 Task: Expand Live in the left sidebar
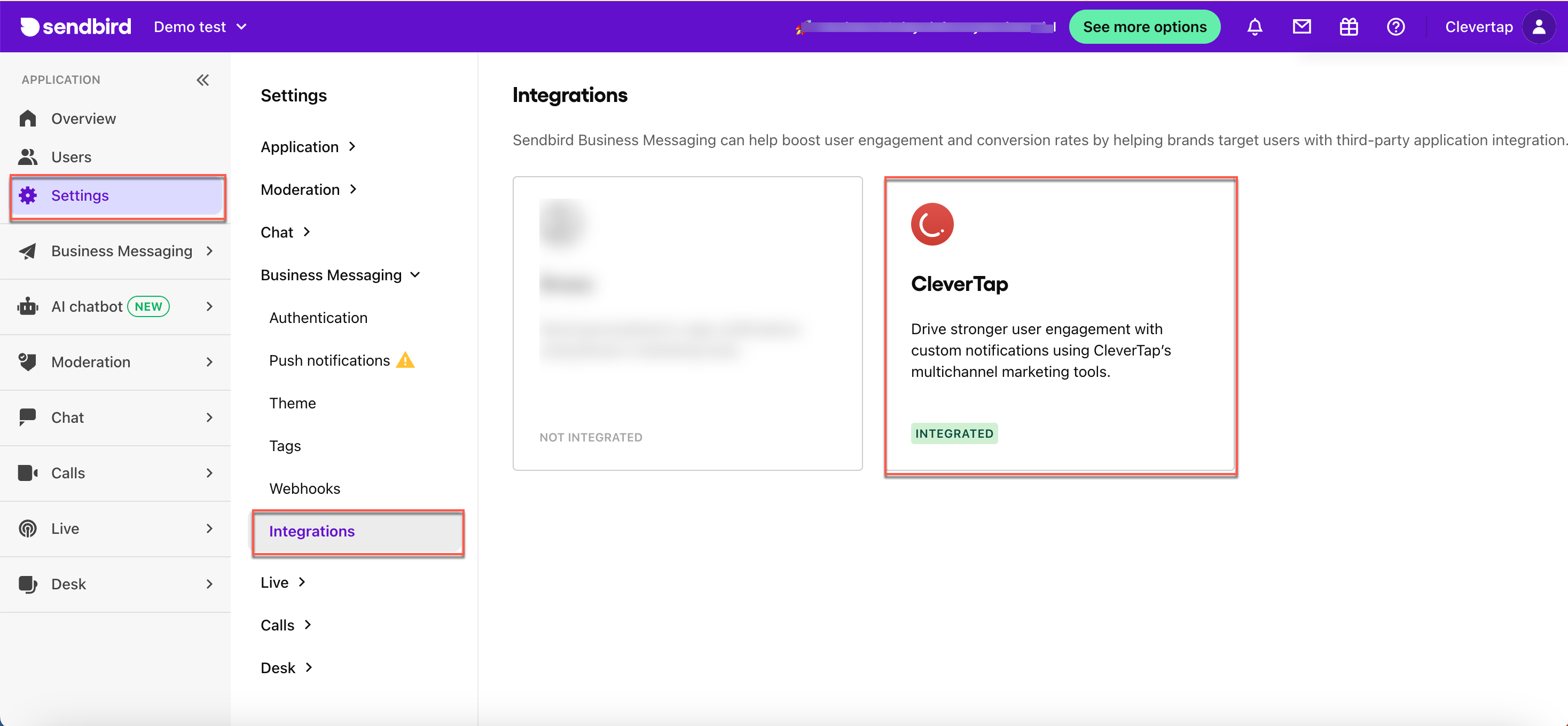(116, 528)
